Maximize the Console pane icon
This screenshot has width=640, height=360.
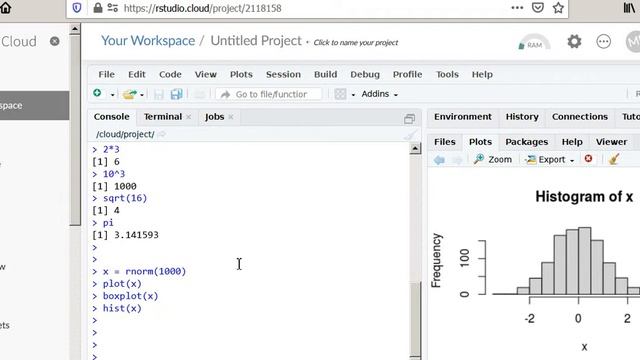tap(409, 119)
